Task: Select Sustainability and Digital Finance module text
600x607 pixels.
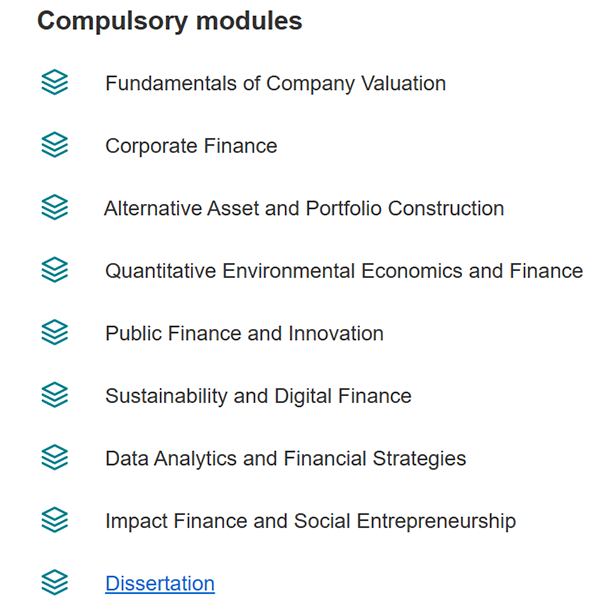Action: point(258,396)
